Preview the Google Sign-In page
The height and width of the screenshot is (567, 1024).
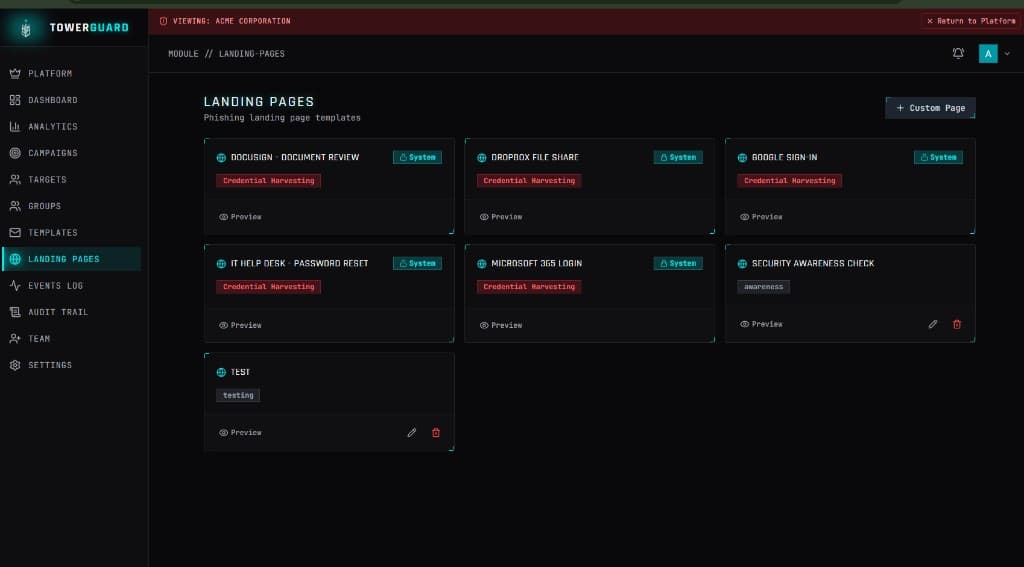coord(761,217)
